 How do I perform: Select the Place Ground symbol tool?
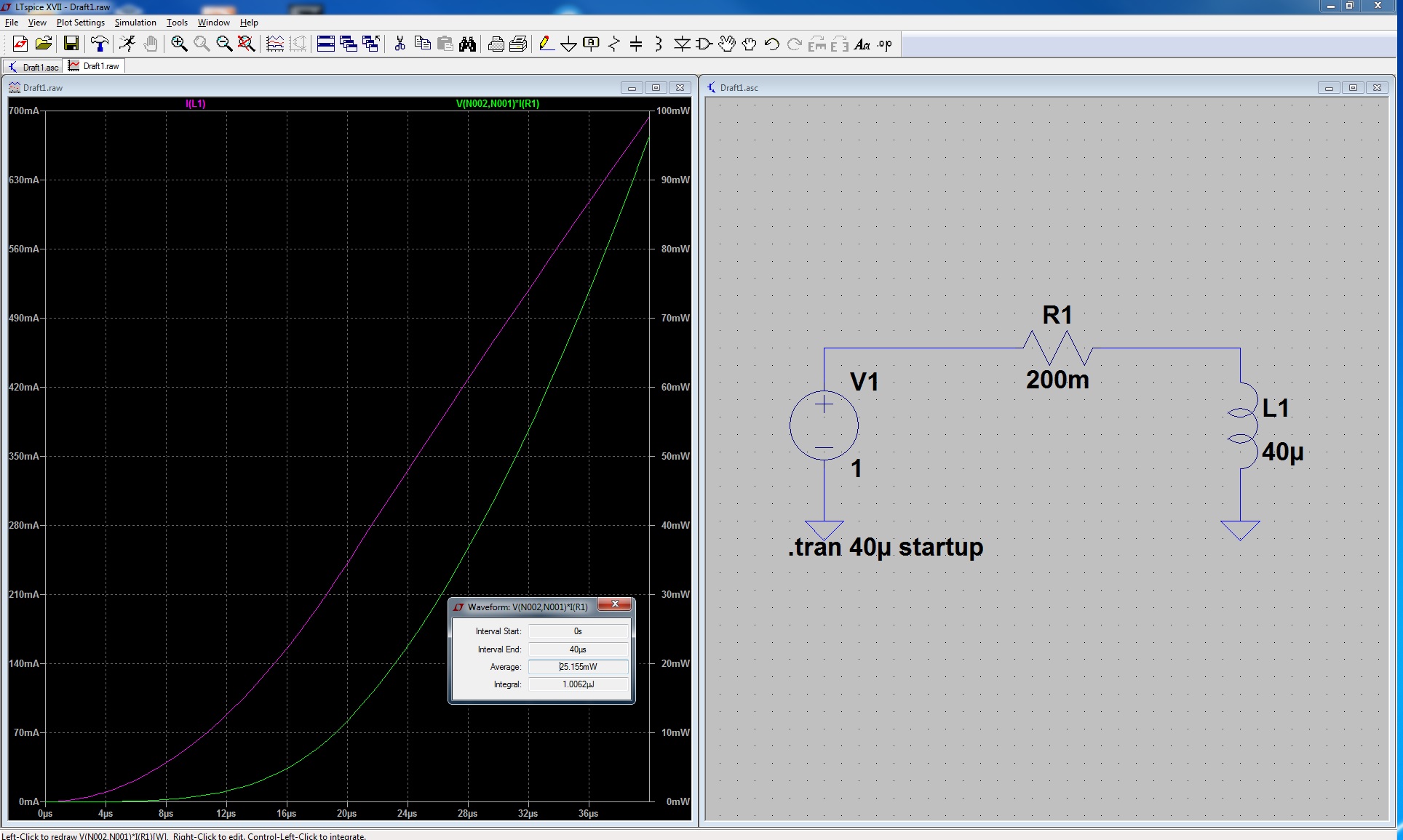(x=569, y=44)
